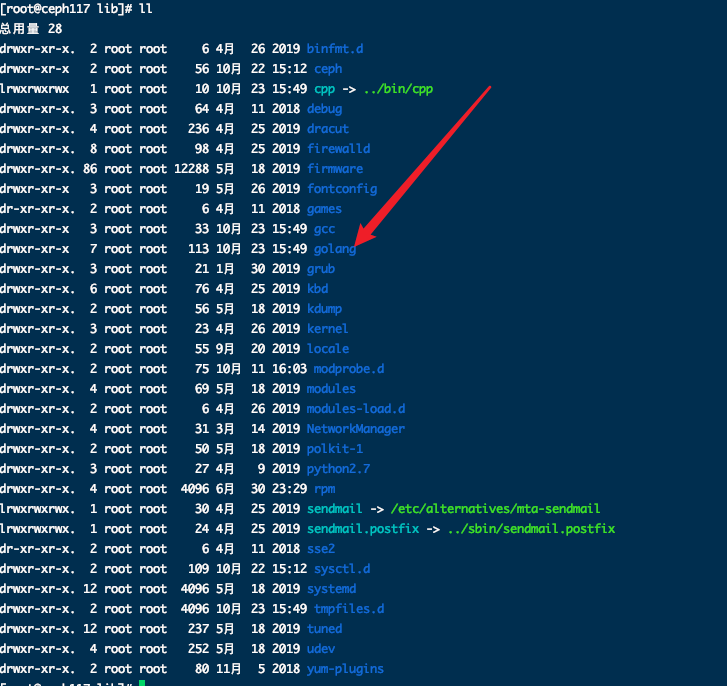Select the 12288 size value of firmware

coord(191,168)
